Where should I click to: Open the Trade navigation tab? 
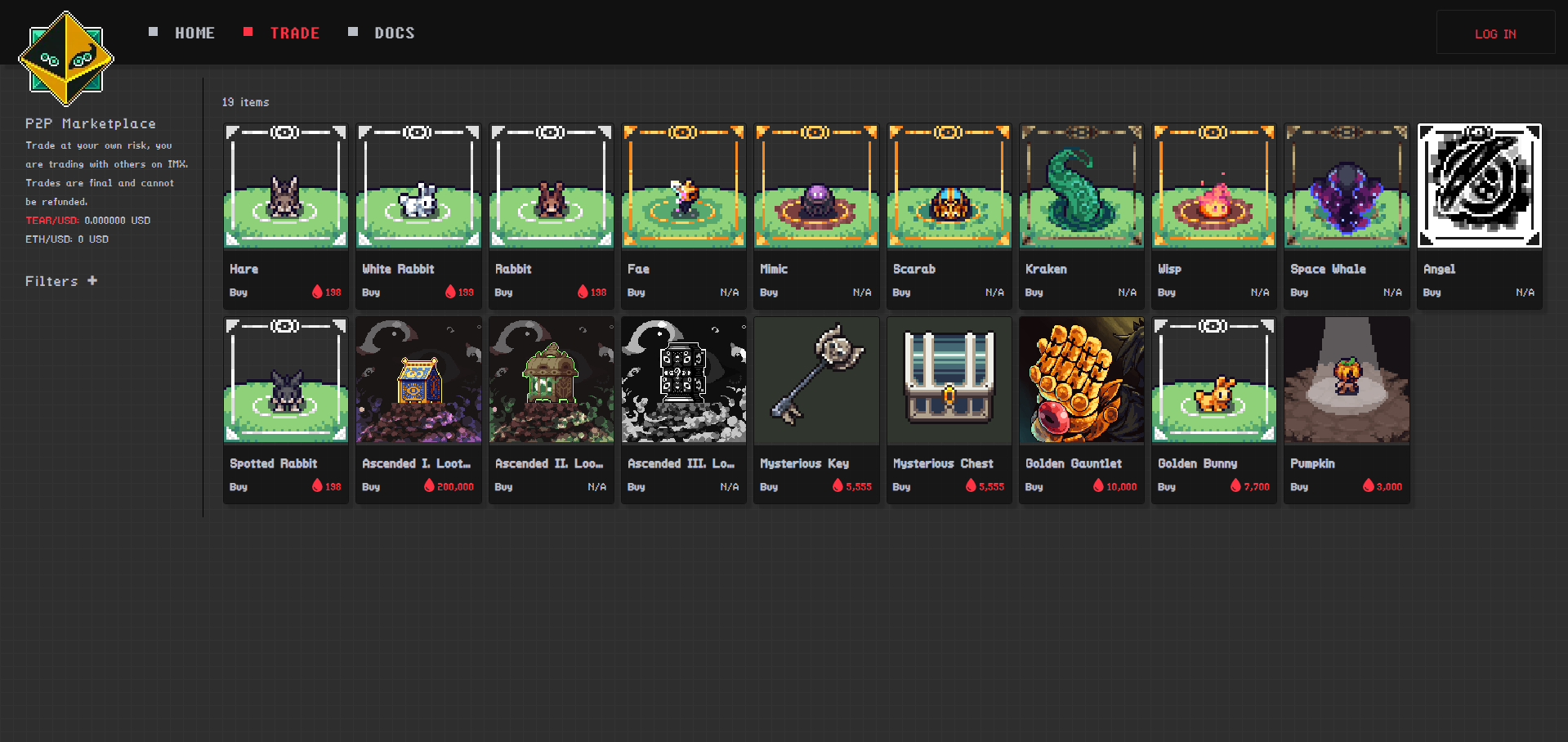click(294, 34)
